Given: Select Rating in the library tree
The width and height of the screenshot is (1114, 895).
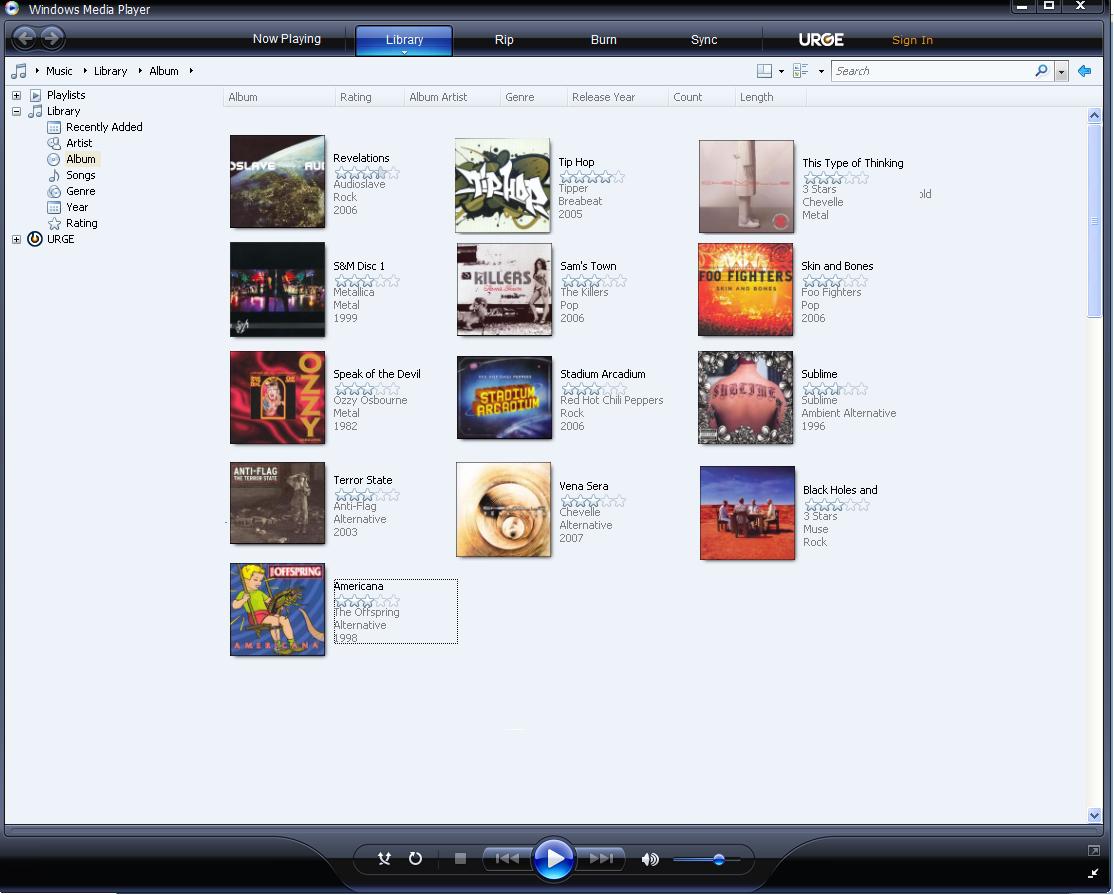Looking at the screenshot, I should pos(82,223).
